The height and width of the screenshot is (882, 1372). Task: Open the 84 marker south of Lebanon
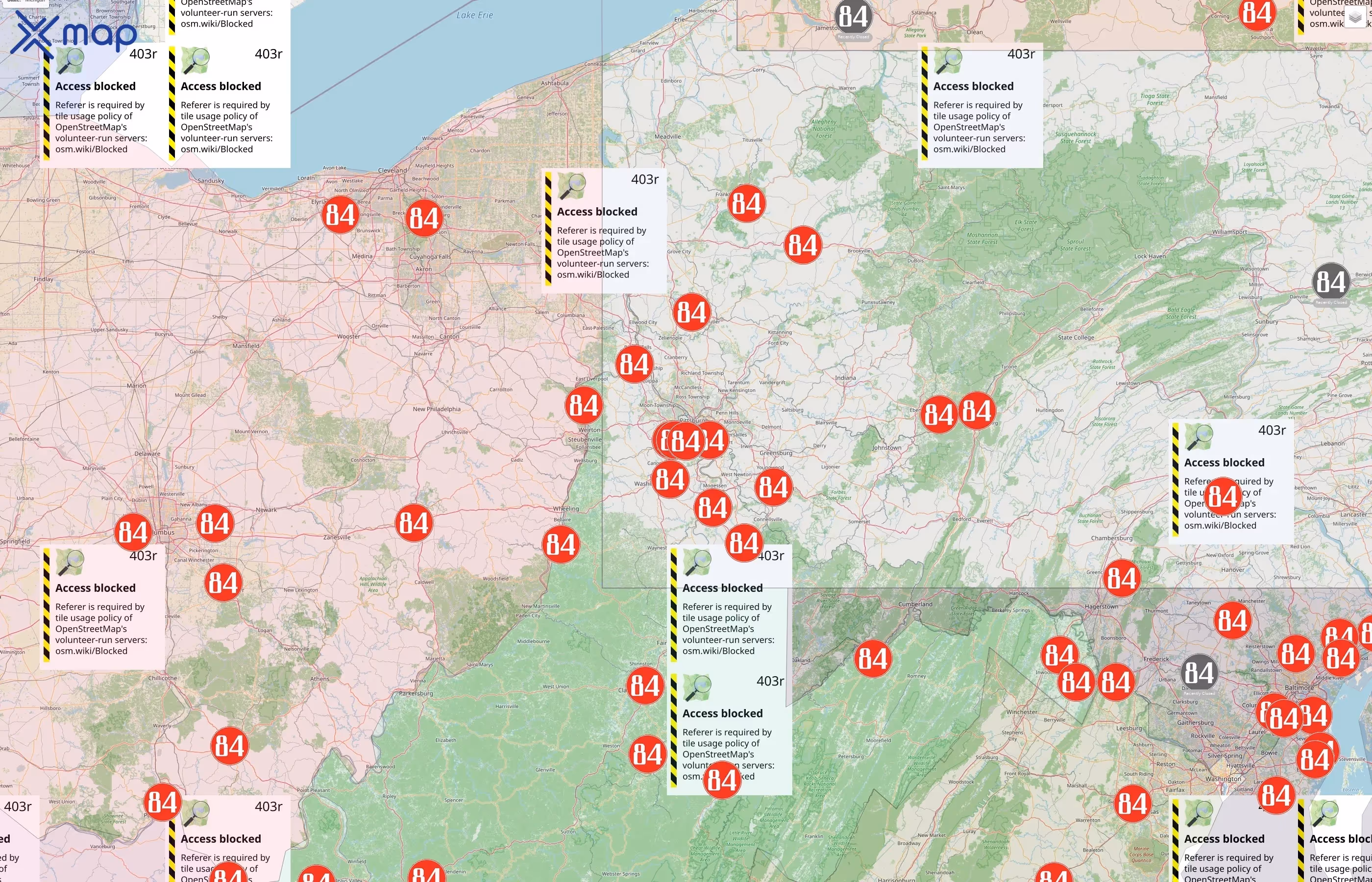pos(1224,496)
